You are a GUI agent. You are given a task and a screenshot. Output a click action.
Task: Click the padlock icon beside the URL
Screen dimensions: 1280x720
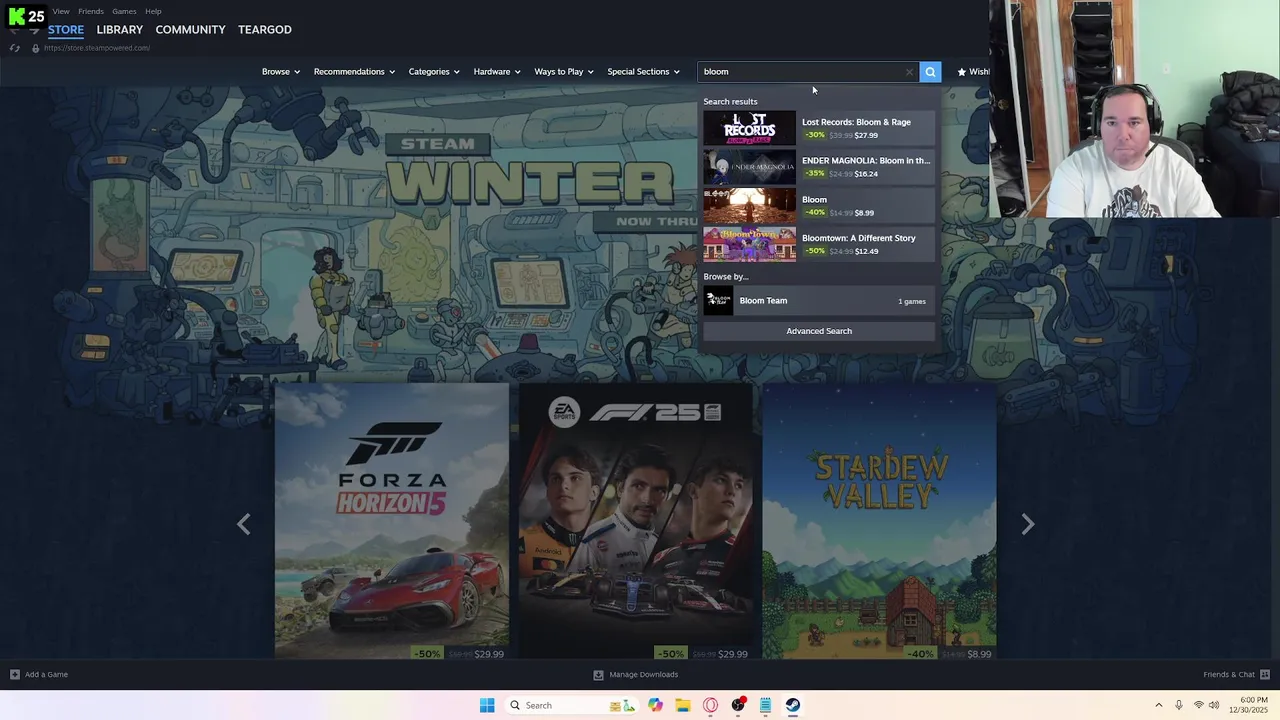pyautogui.click(x=35, y=48)
